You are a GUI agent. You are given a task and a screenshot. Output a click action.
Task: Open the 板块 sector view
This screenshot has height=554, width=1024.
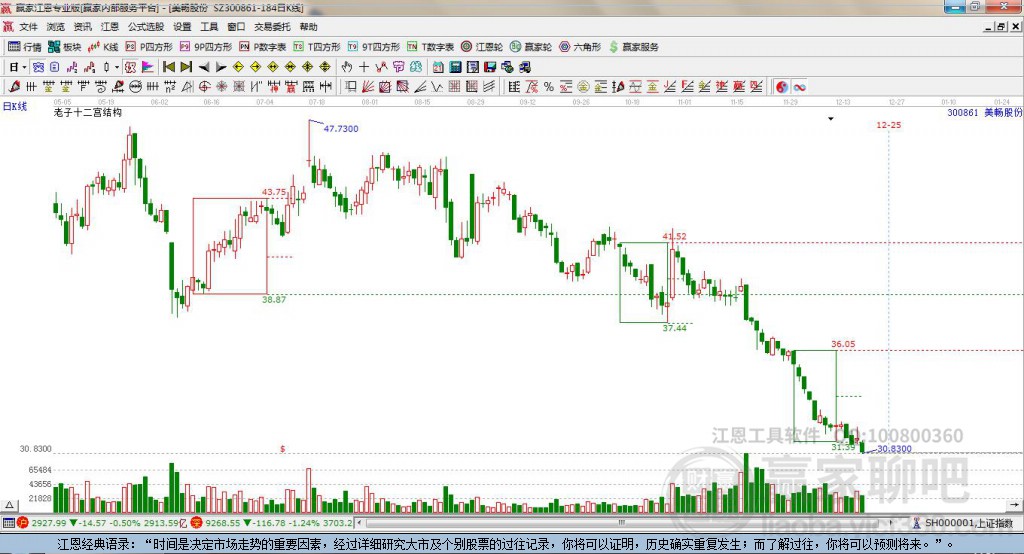point(65,47)
